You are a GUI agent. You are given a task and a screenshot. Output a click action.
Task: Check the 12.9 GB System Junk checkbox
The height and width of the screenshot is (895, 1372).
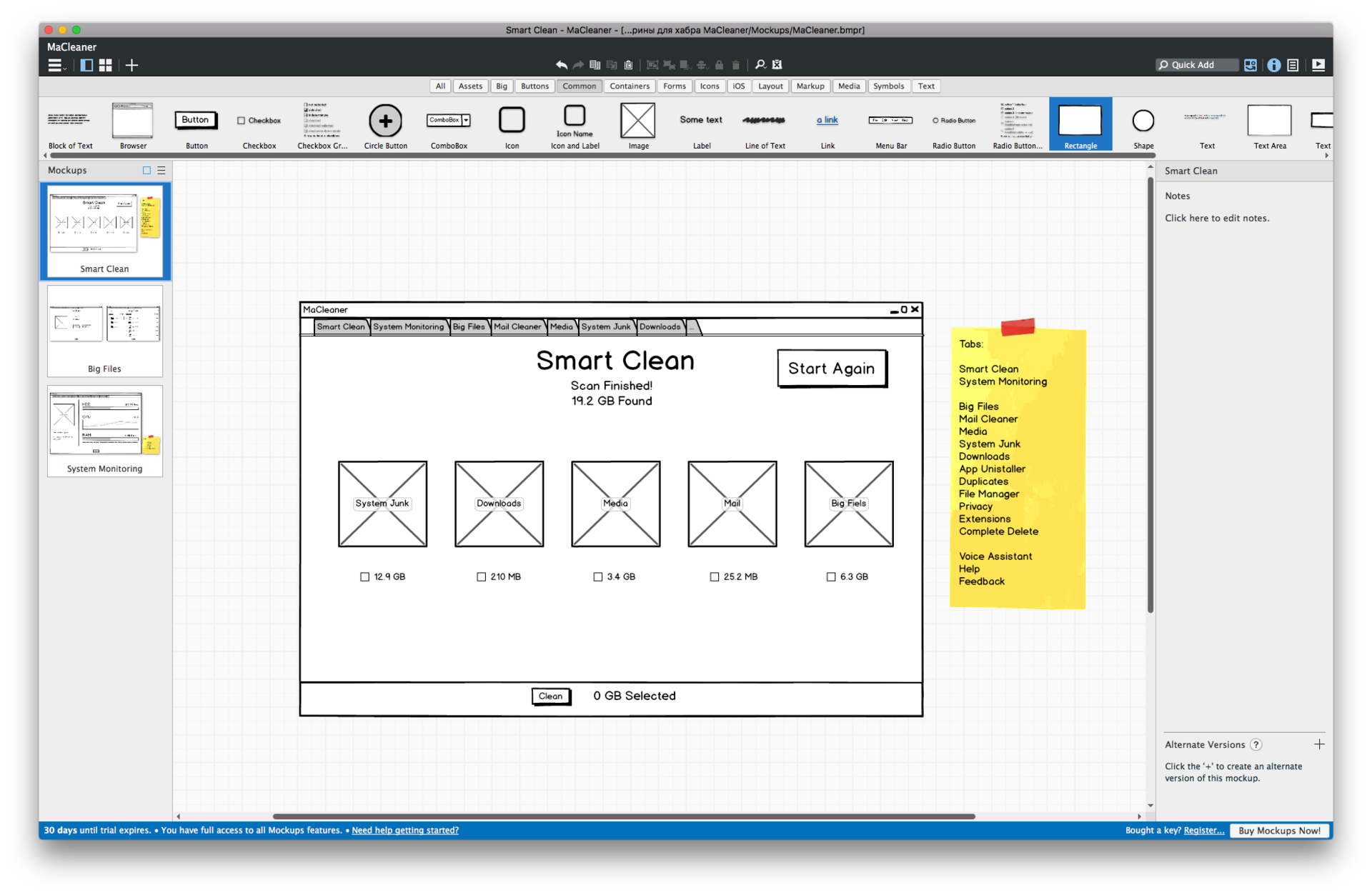tap(365, 577)
